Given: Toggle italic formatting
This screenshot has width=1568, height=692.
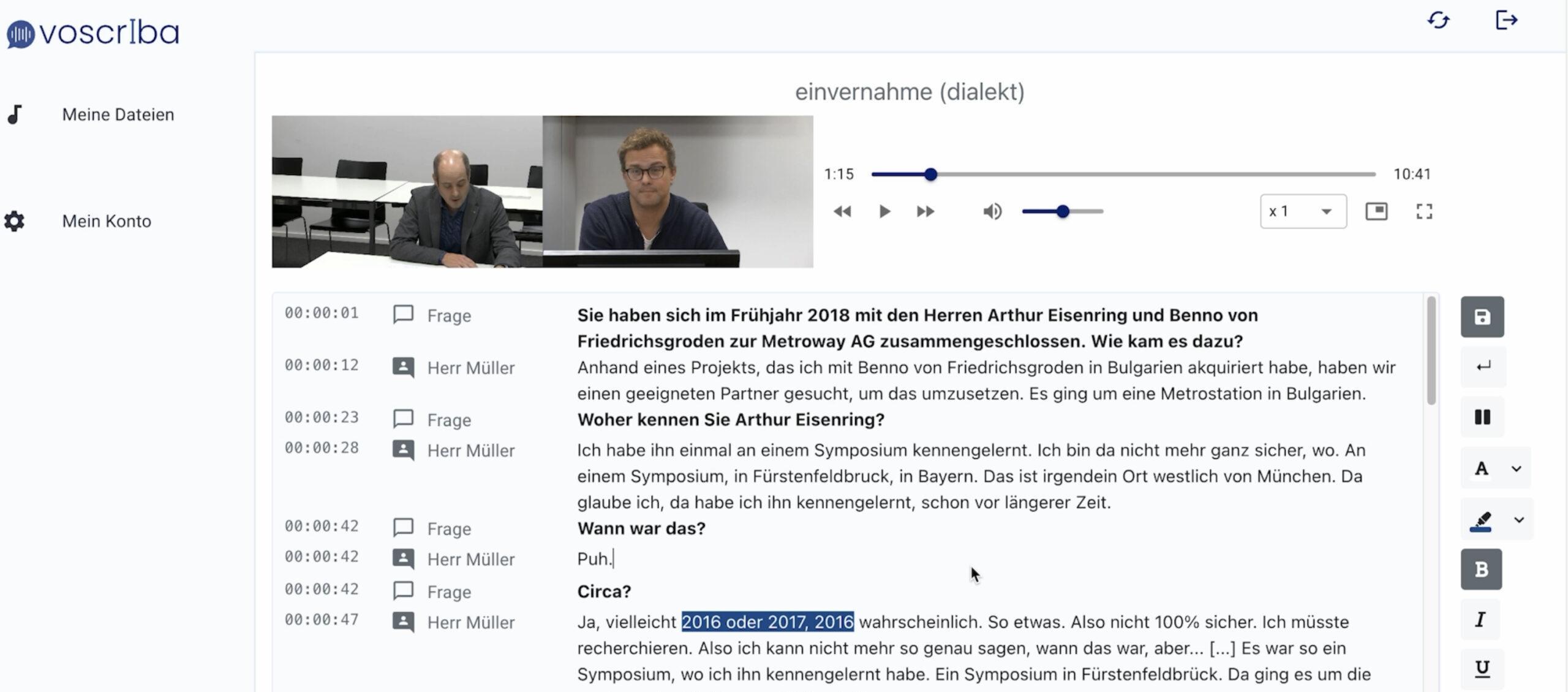Looking at the screenshot, I should coord(1480,620).
